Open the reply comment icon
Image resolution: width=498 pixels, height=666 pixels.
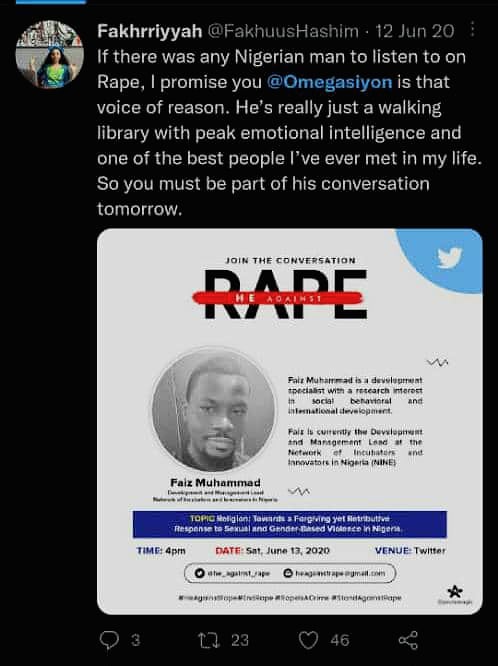(109, 640)
